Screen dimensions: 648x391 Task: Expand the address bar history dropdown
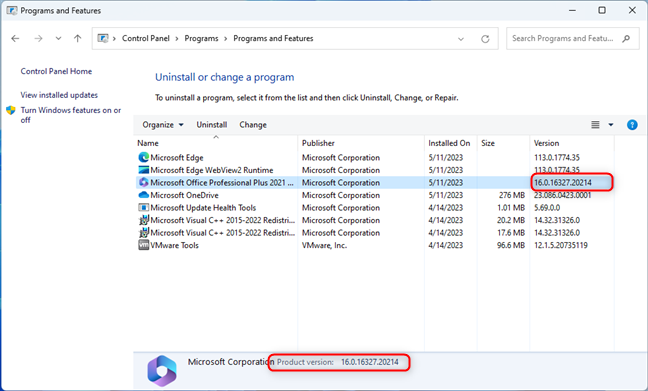461,39
